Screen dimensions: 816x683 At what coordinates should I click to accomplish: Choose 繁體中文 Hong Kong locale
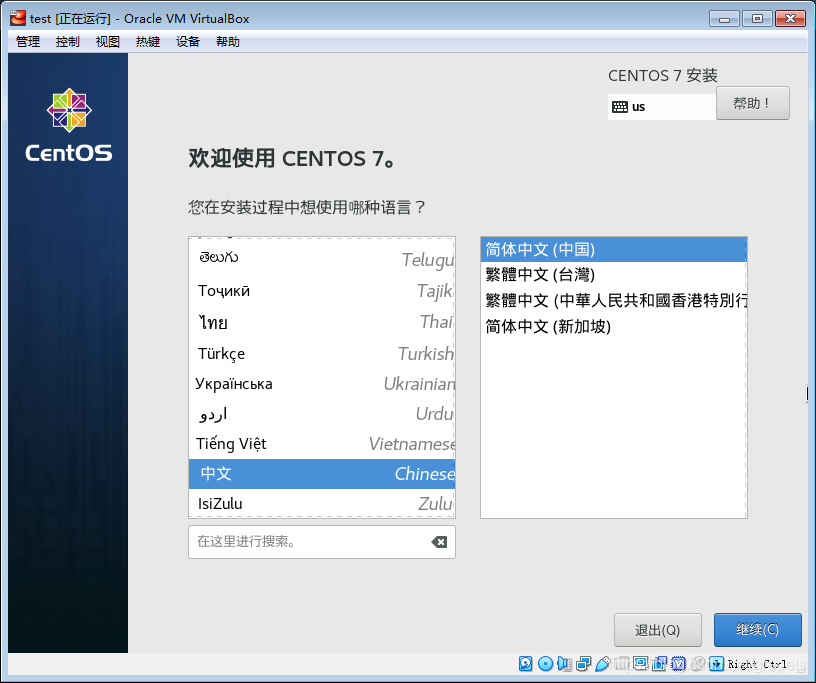point(614,300)
